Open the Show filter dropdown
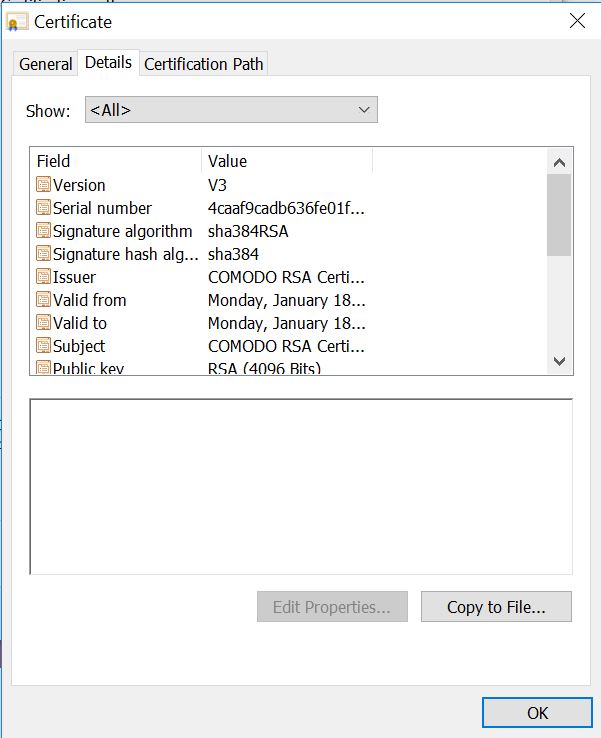The image size is (601, 738). tap(231, 110)
